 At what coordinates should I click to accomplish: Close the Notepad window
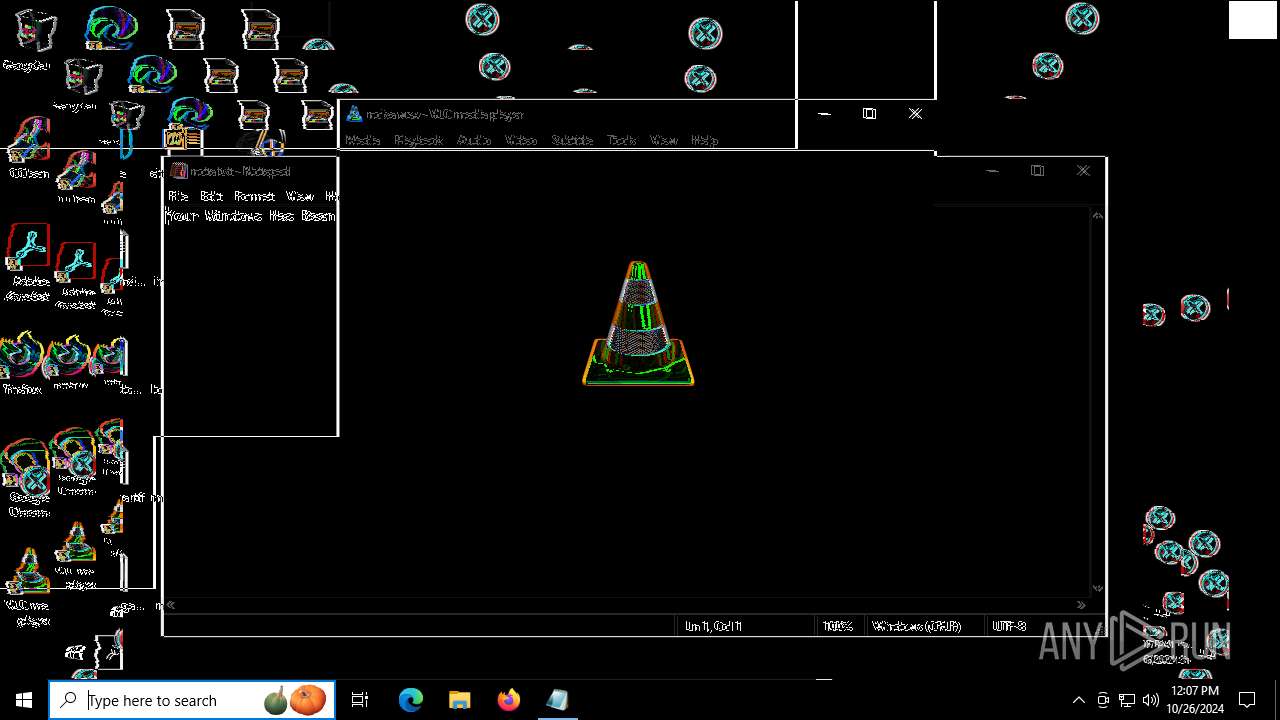(1083, 171)
